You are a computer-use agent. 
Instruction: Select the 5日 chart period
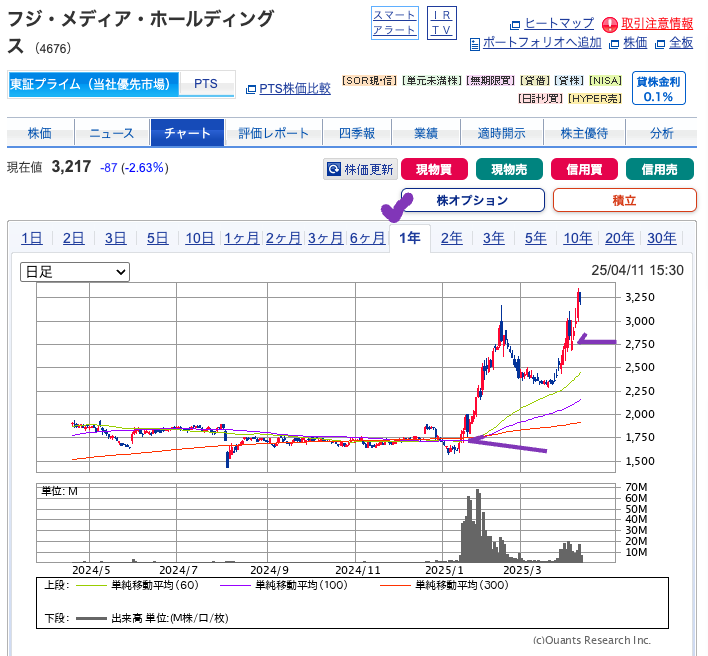157,238
